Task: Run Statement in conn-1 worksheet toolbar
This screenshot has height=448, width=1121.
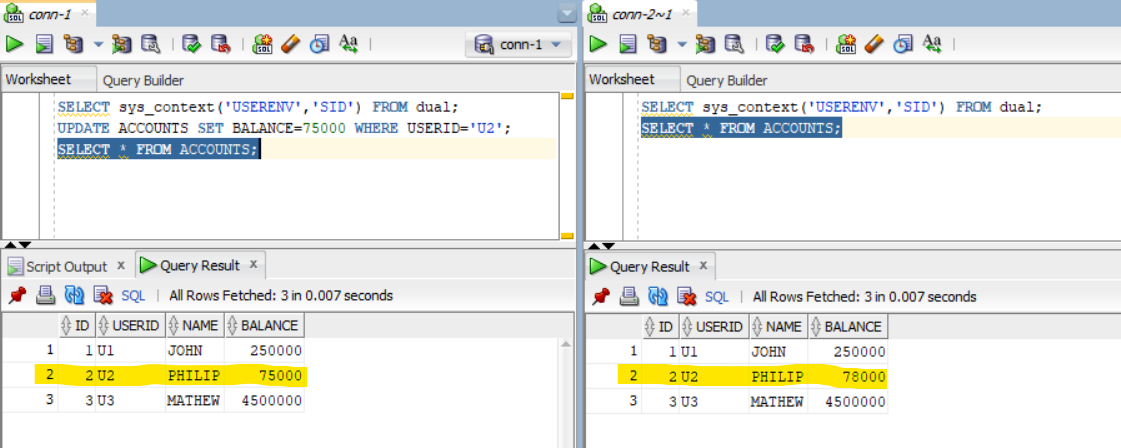Action: 14,44
